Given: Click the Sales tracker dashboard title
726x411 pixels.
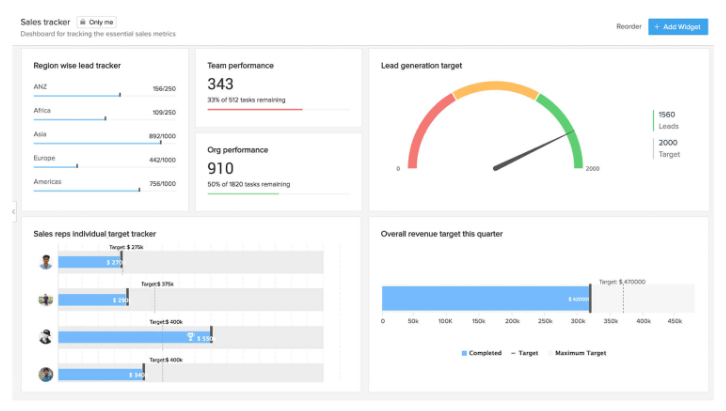Looking at the screenshot, I should tap(45, 22).
